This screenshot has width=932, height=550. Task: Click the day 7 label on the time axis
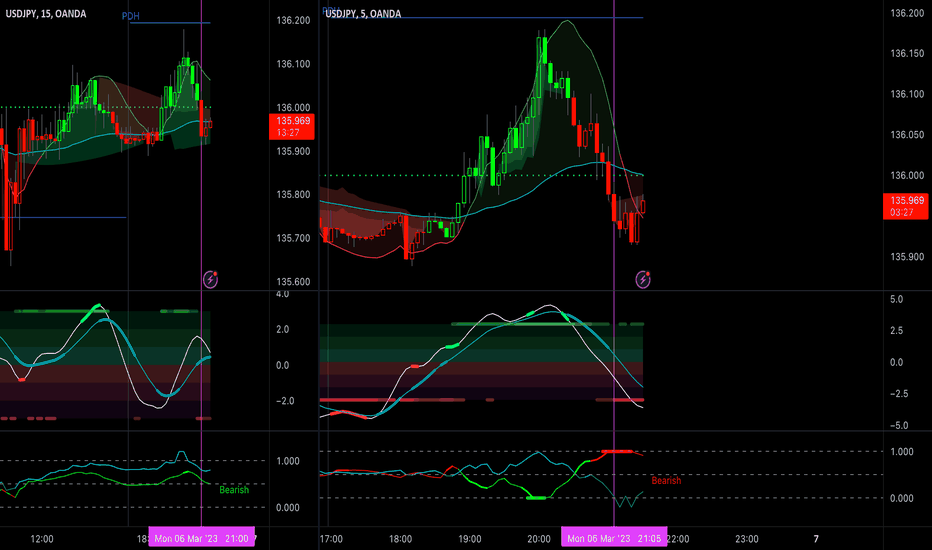click(816, 539)
